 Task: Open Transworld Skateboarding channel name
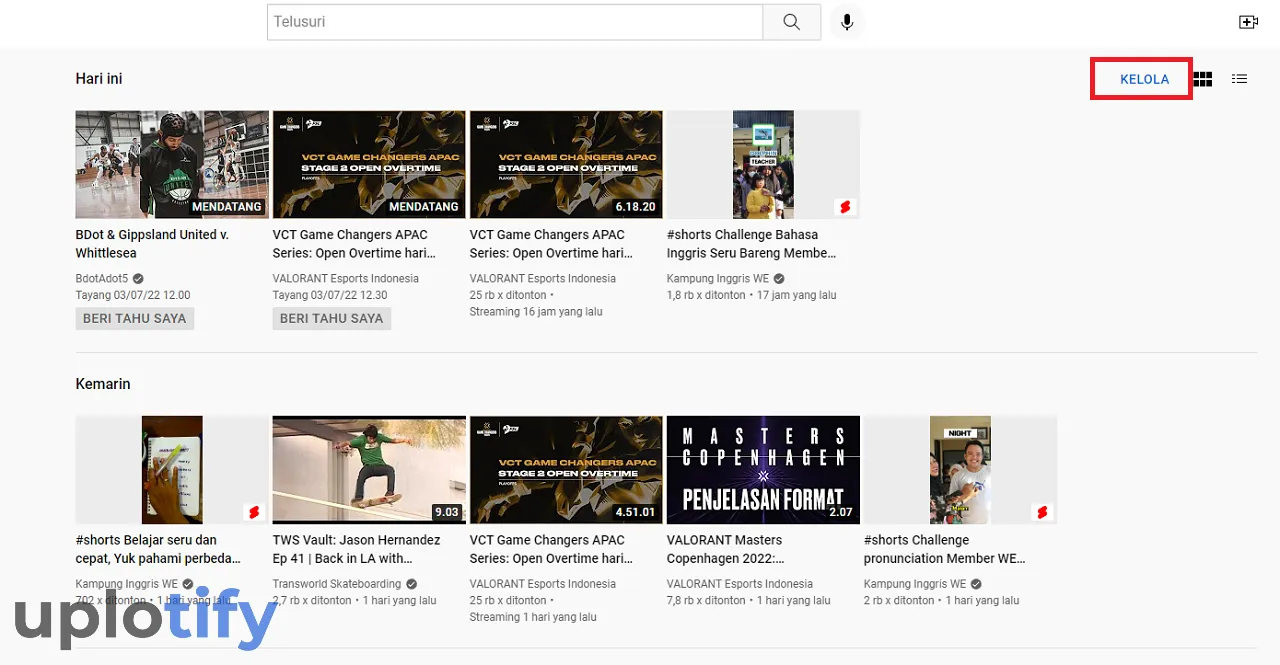(337, 584)
